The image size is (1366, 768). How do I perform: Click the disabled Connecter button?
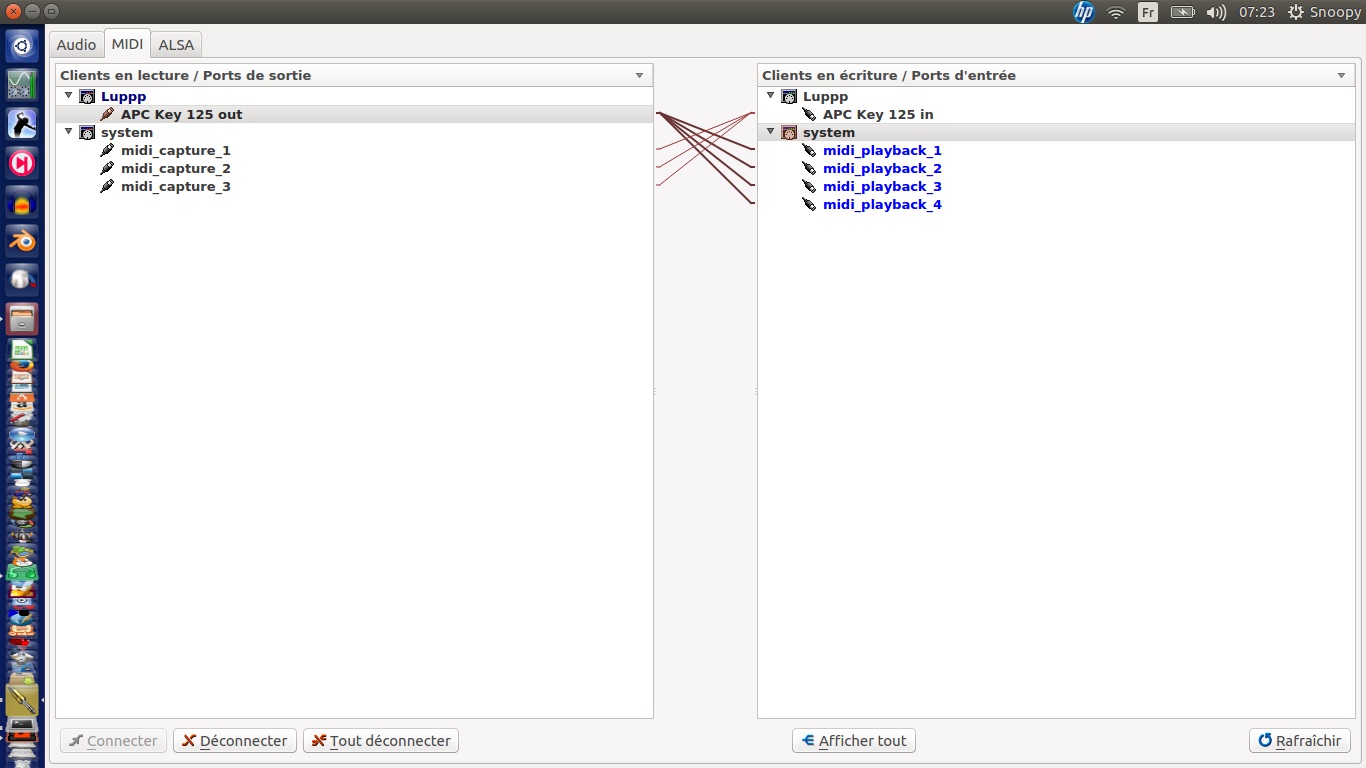pos(113,741)
